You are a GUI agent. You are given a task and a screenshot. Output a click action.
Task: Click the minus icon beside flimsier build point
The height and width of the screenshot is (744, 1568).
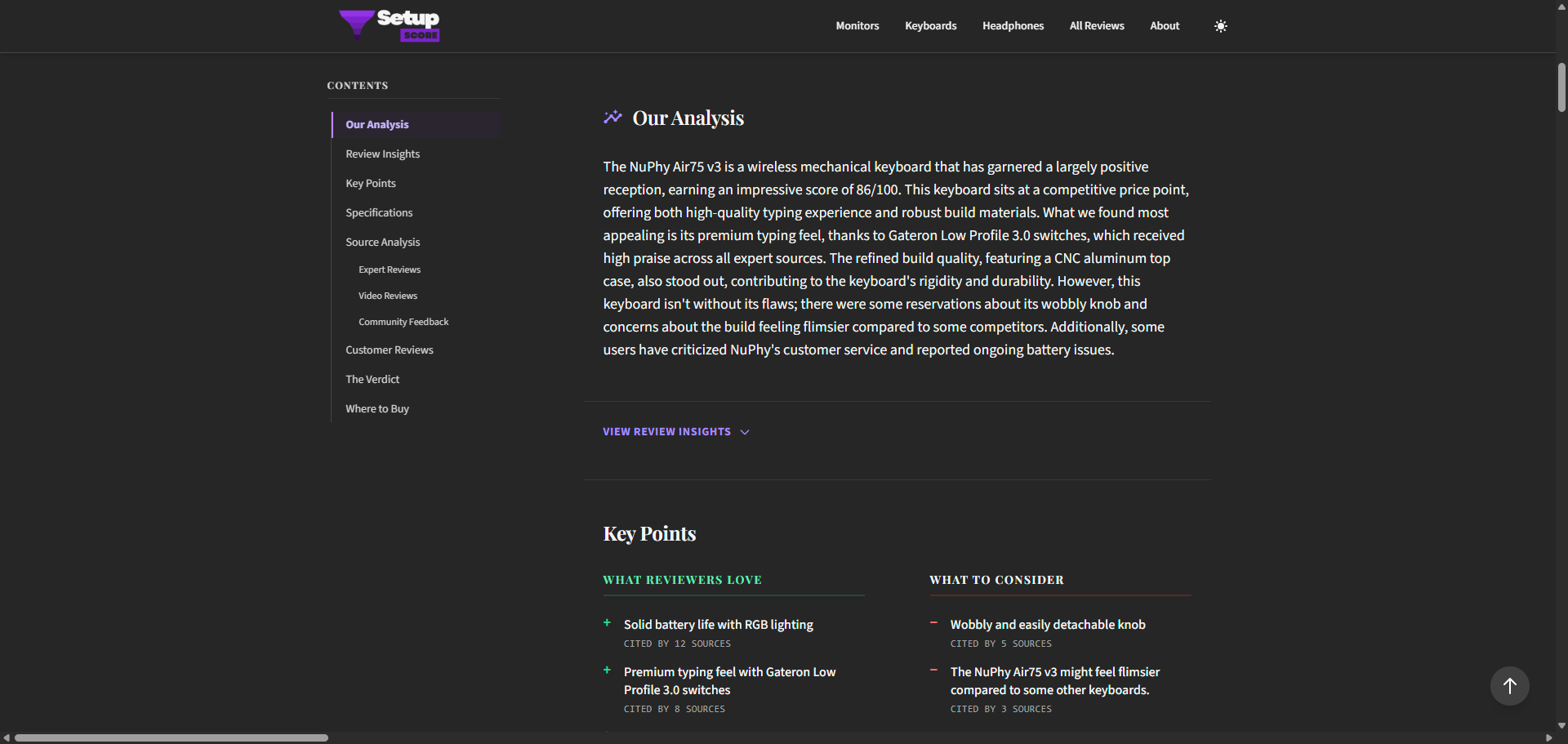(x=933, y=670)
